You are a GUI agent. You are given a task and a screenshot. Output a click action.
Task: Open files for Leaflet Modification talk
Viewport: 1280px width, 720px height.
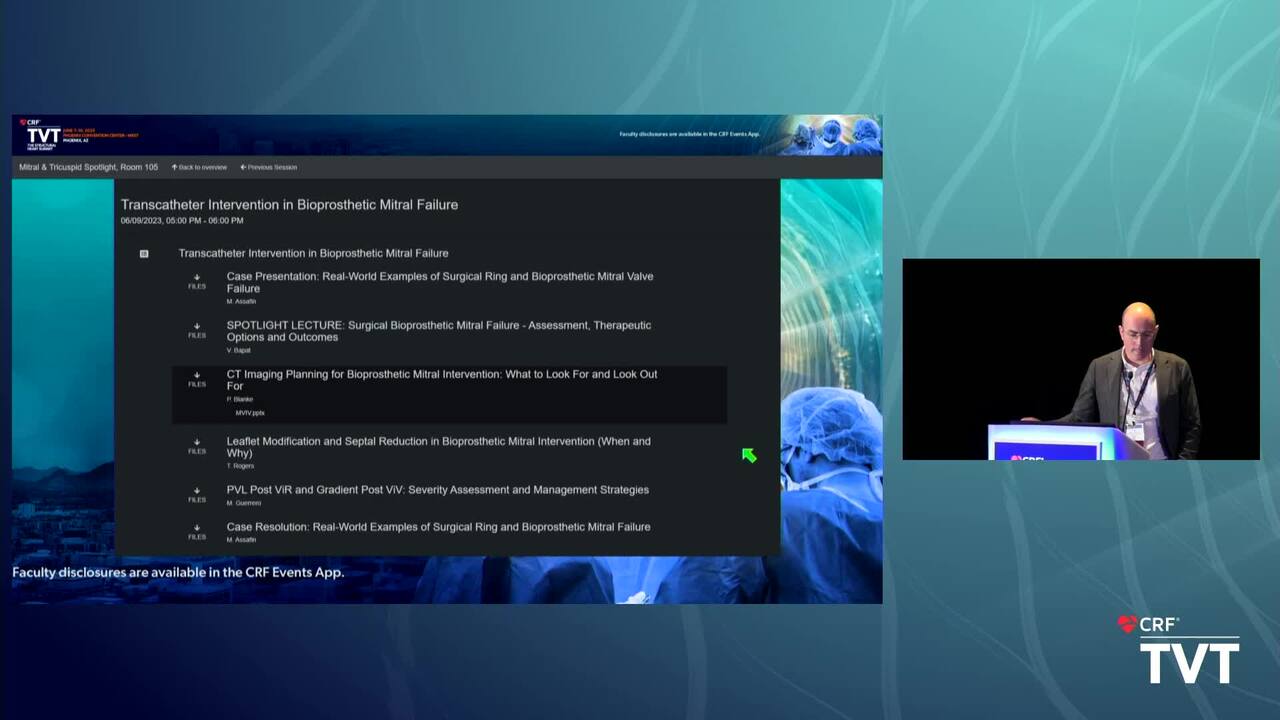[x=197, y=446]
